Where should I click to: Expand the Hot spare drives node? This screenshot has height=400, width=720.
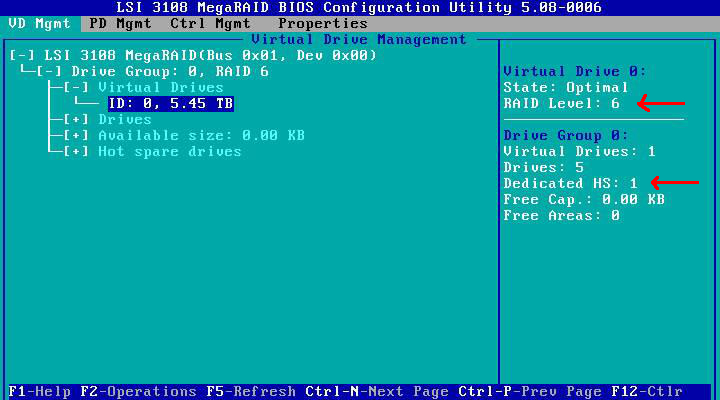[x=76, y=152]
